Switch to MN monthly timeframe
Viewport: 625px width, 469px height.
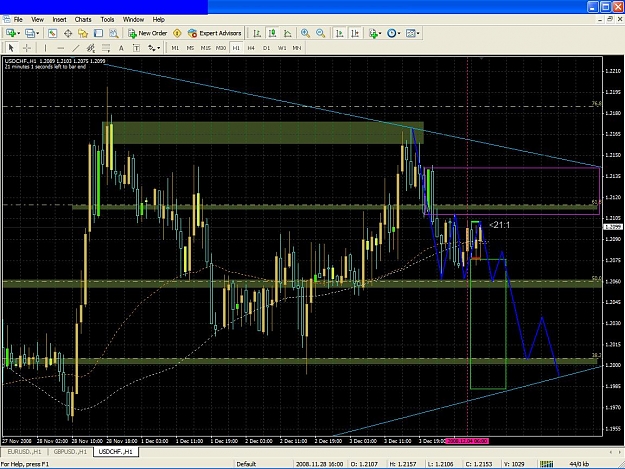coord(297,48)
